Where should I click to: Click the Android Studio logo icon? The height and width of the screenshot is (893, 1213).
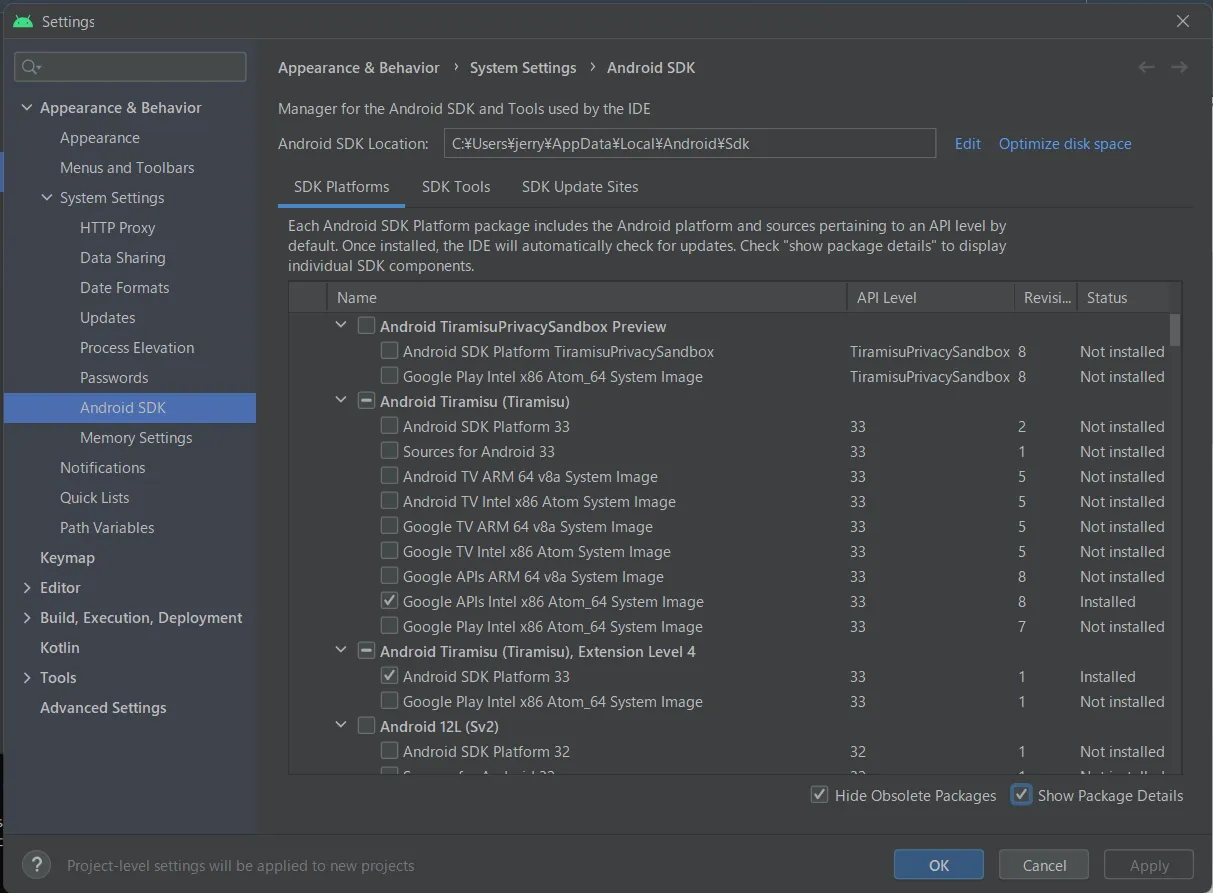[x=23, y=21]
